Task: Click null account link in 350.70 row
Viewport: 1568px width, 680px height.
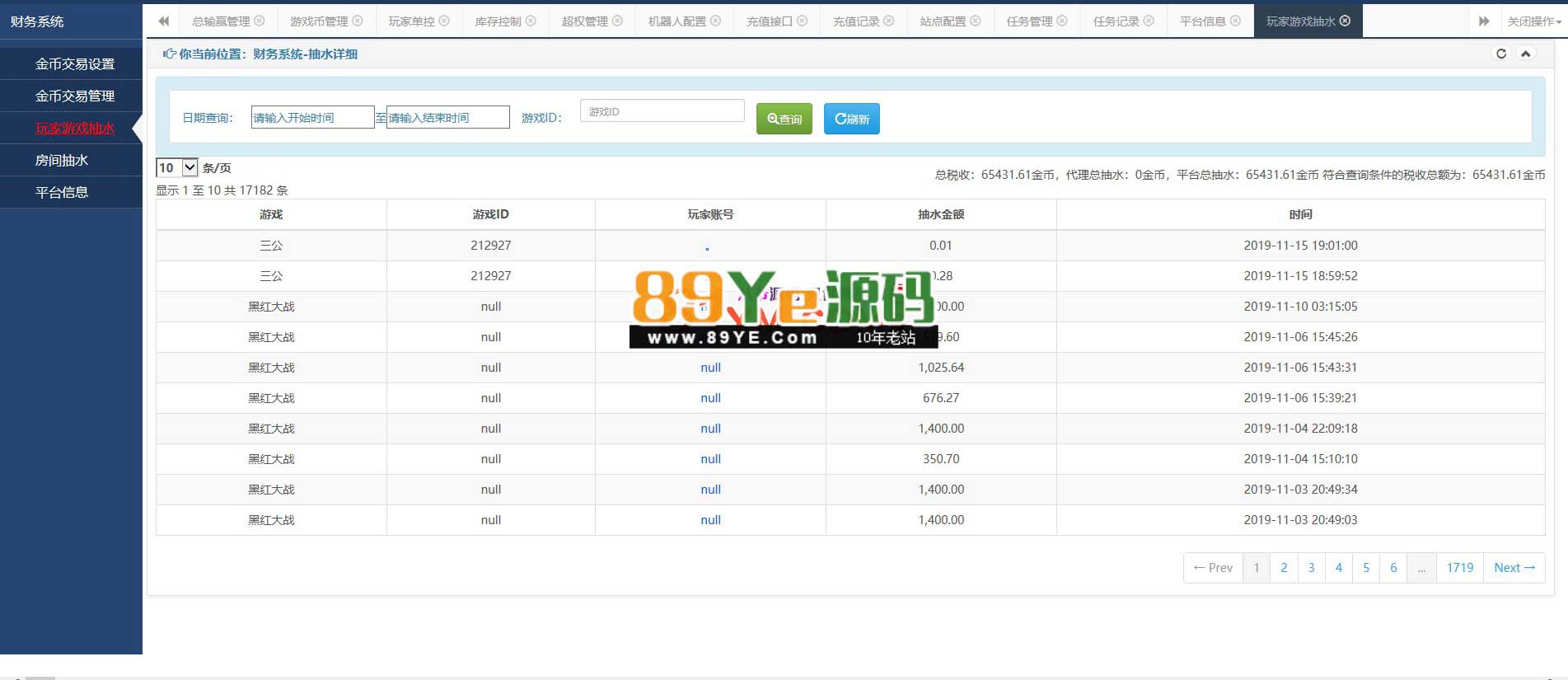Action: (710, 459)
